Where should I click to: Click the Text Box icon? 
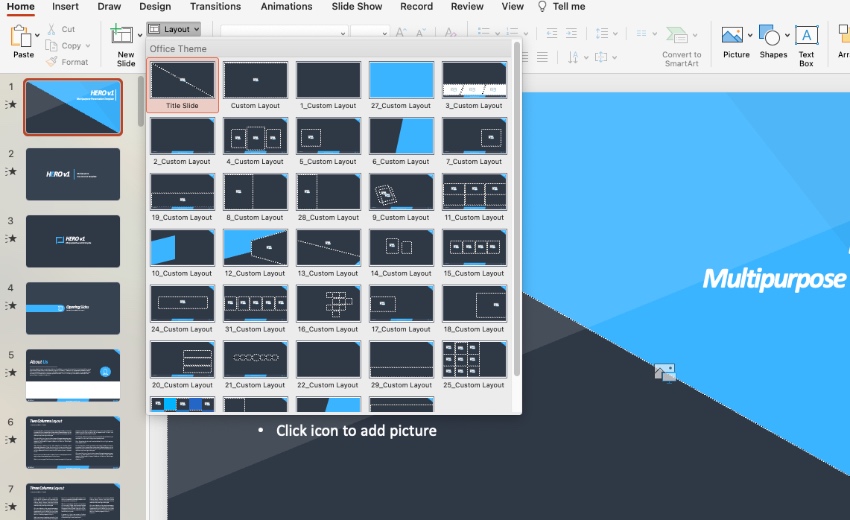[x=807, y=35]
